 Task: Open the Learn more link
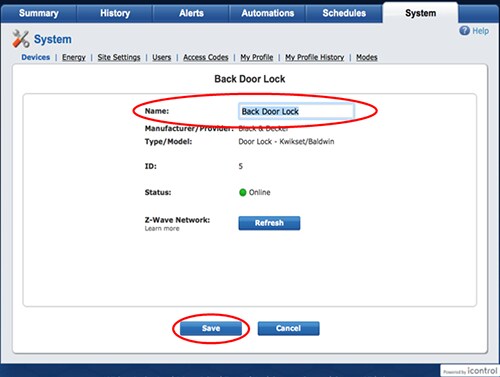pyautogui.click(x=162, y=229)
